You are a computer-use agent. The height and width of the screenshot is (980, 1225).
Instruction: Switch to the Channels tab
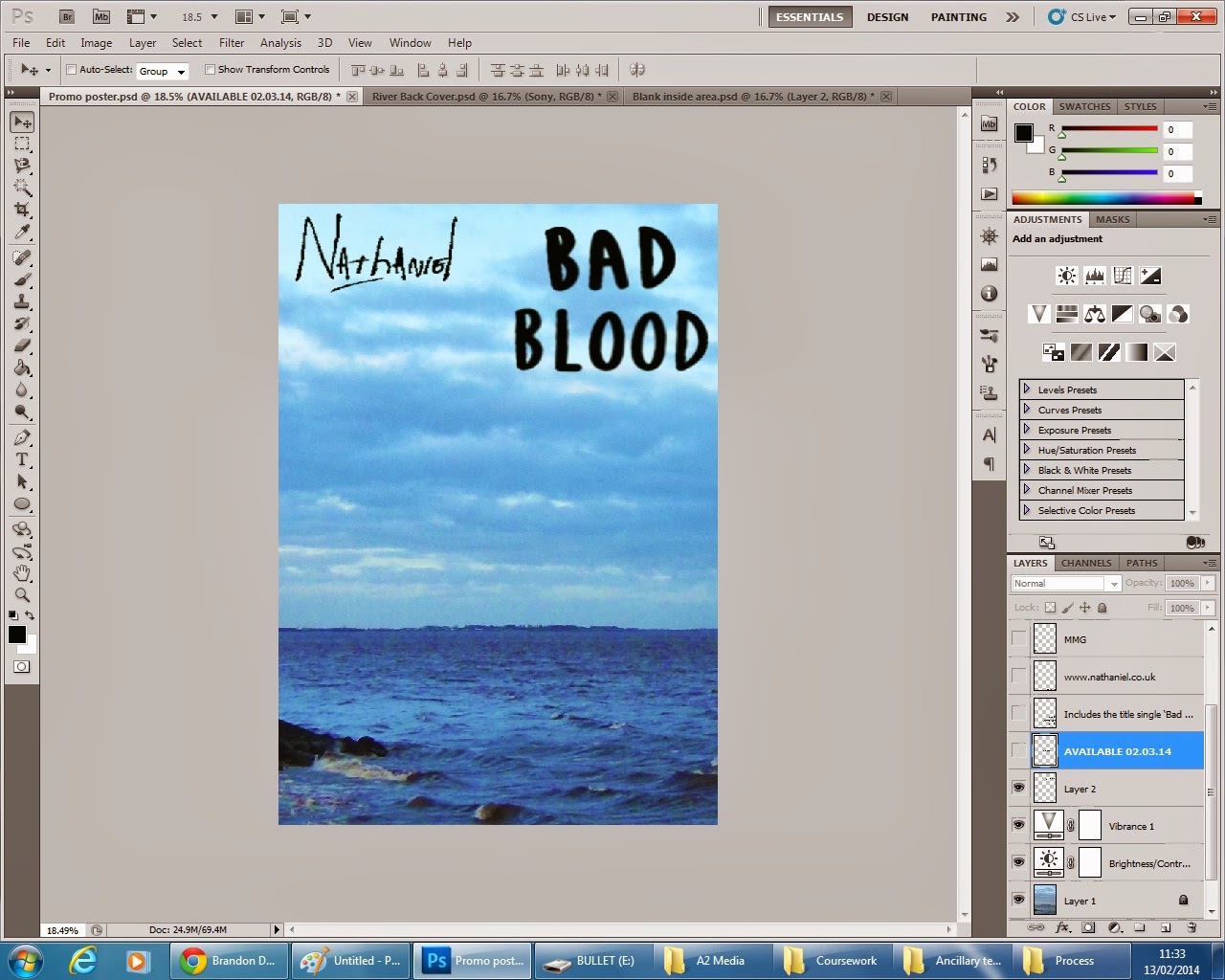(1086, 563)
